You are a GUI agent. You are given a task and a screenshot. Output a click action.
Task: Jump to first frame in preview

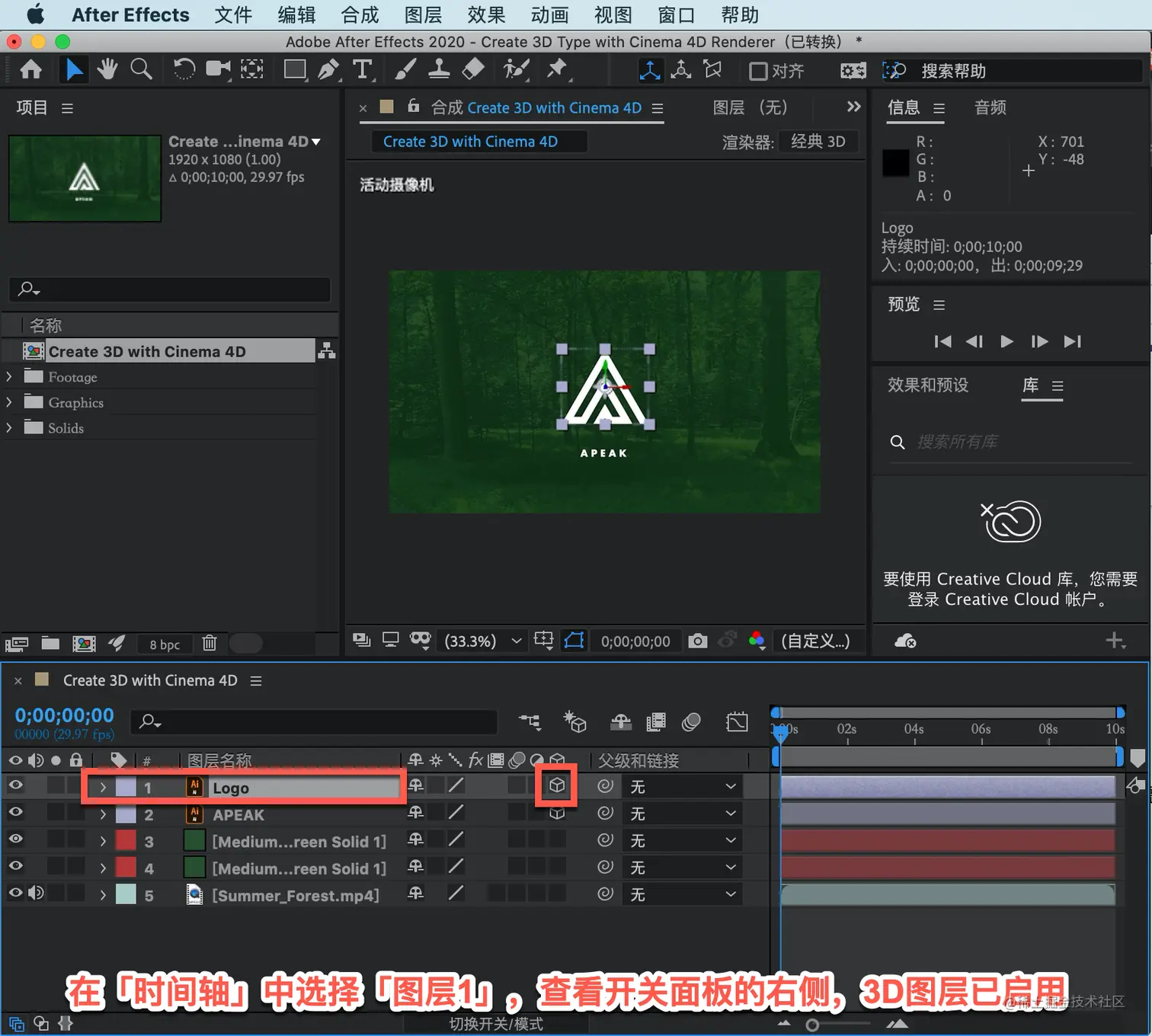point(942,341)
